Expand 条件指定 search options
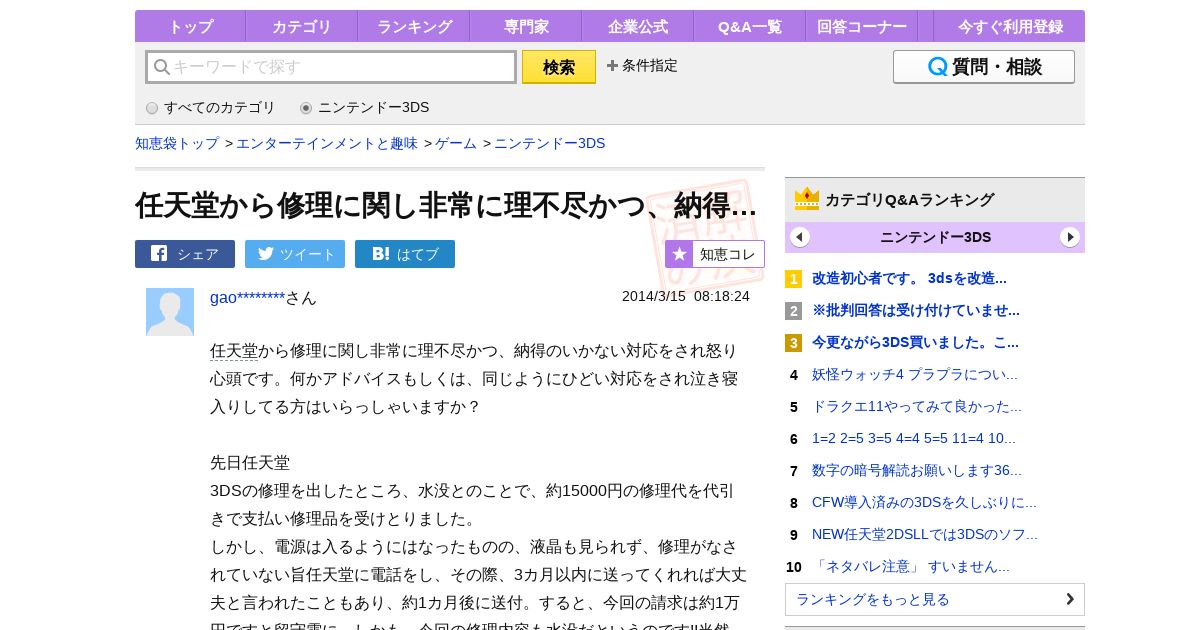 click(642, 66)
